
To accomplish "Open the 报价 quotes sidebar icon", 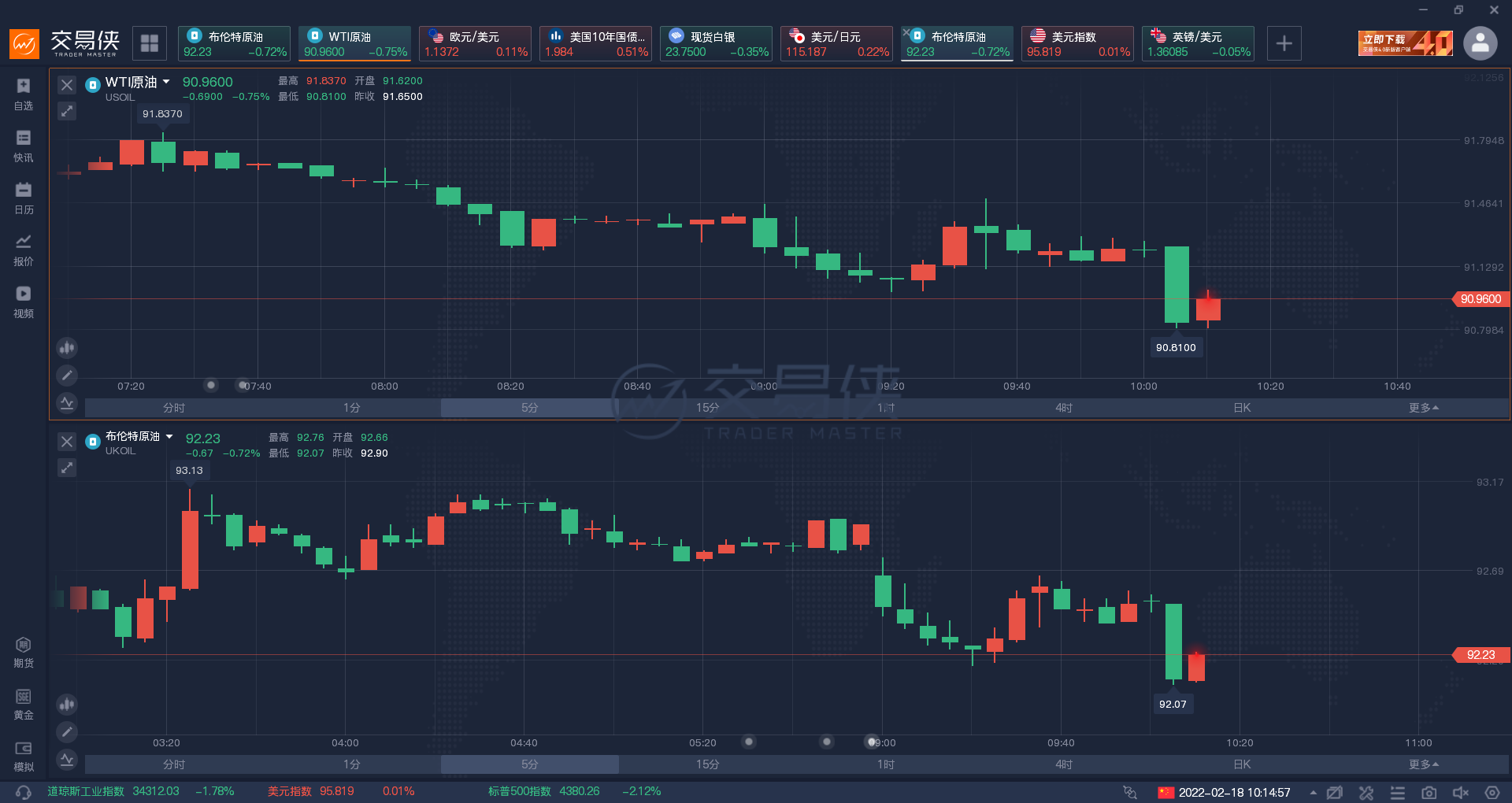I will click(24, 250).
